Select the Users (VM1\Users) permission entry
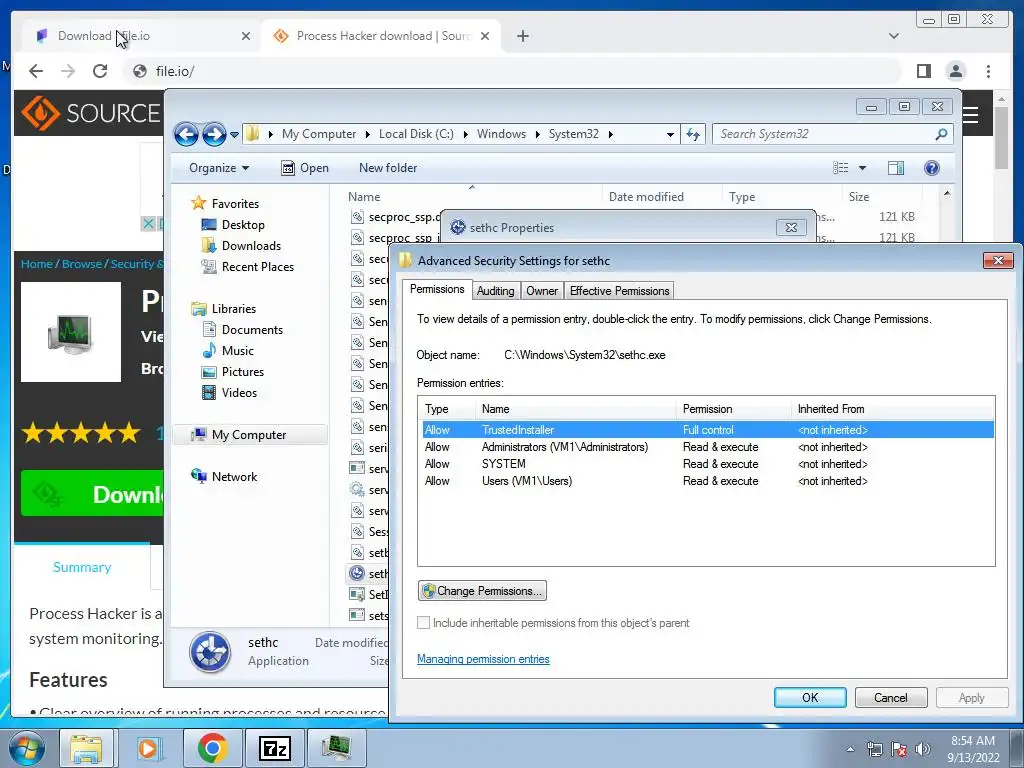The height and width of the screenshot is (768, 1024). tap(708, 481)
